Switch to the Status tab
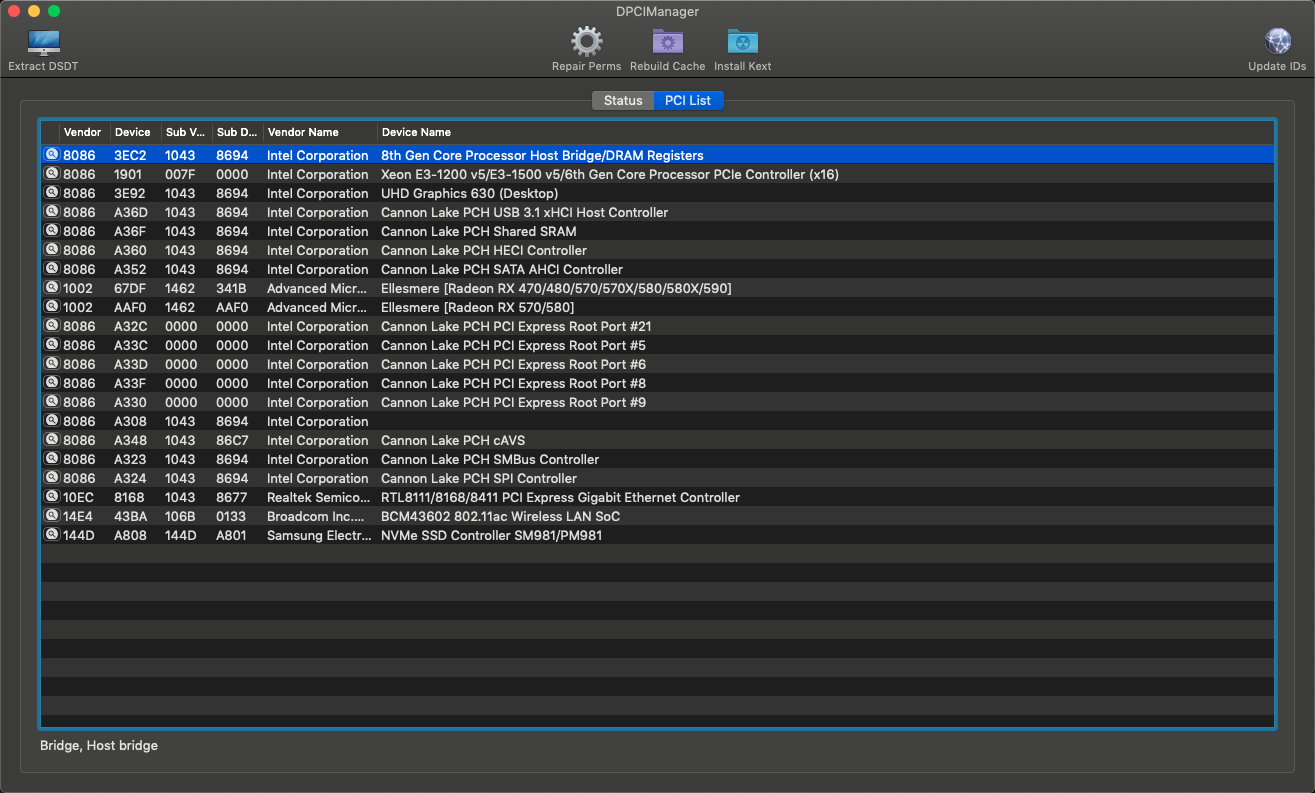The width and height of the screenshot is (1315, 793). pos(622,101)
